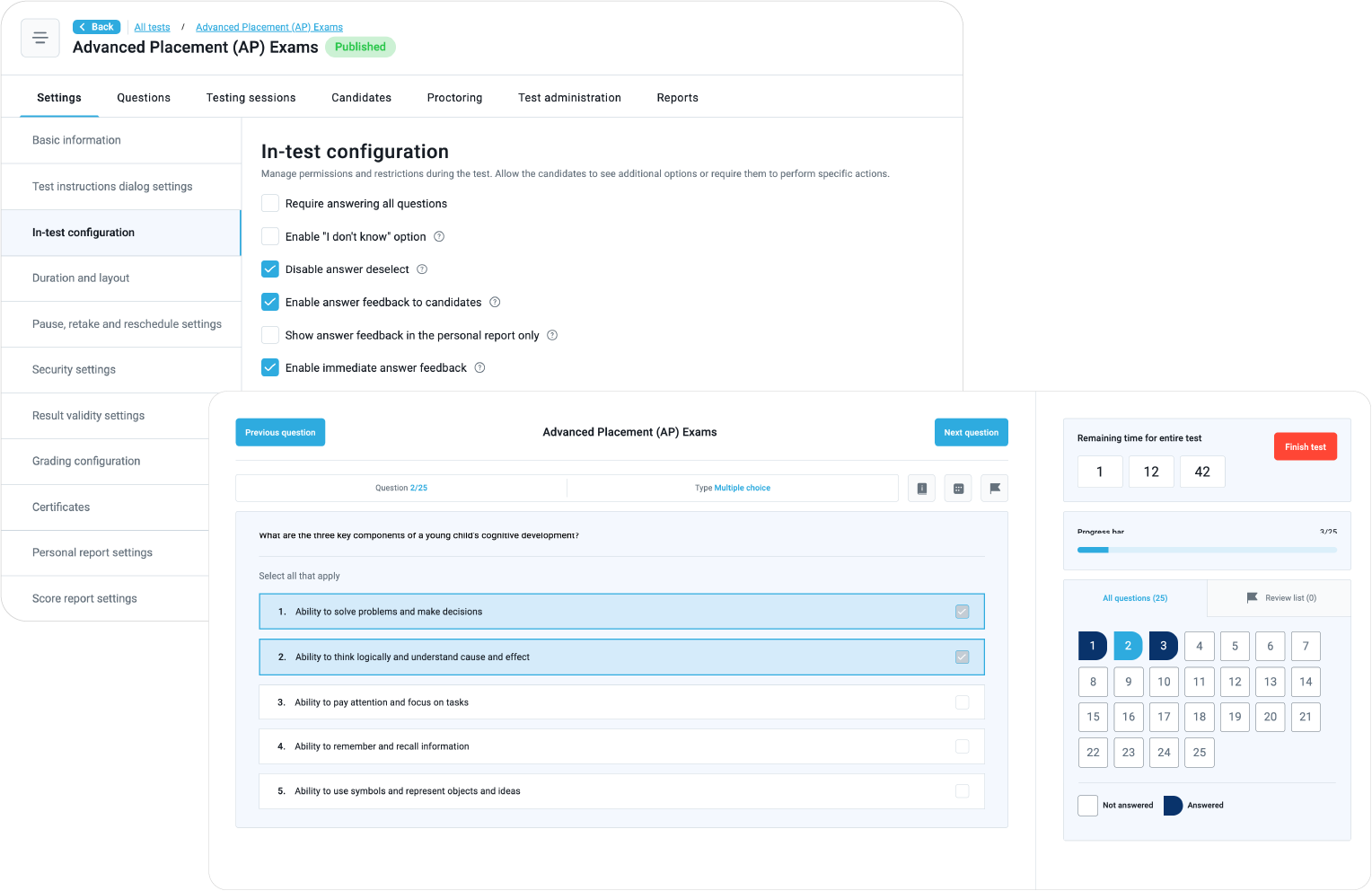Enable Require answering all questions checkbox

270,204
